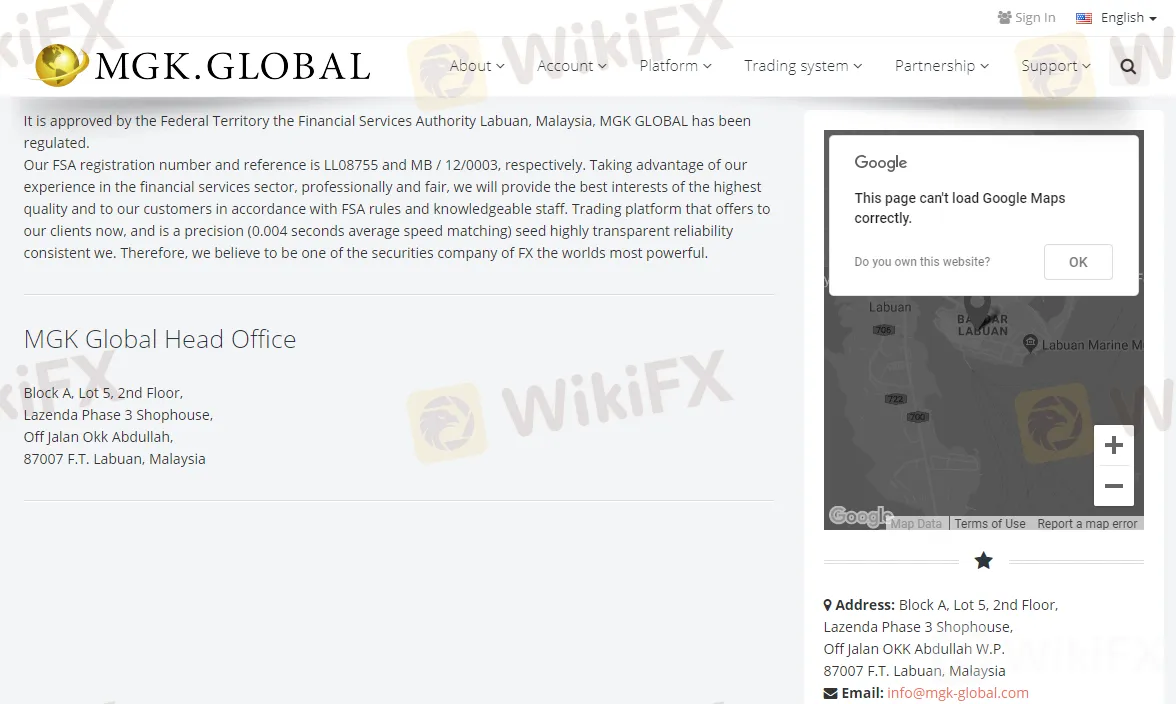This screenshot has height=704, width=1176.
Task: Expand the About menu
Action: pyautogui.click(x=476, y=66)
